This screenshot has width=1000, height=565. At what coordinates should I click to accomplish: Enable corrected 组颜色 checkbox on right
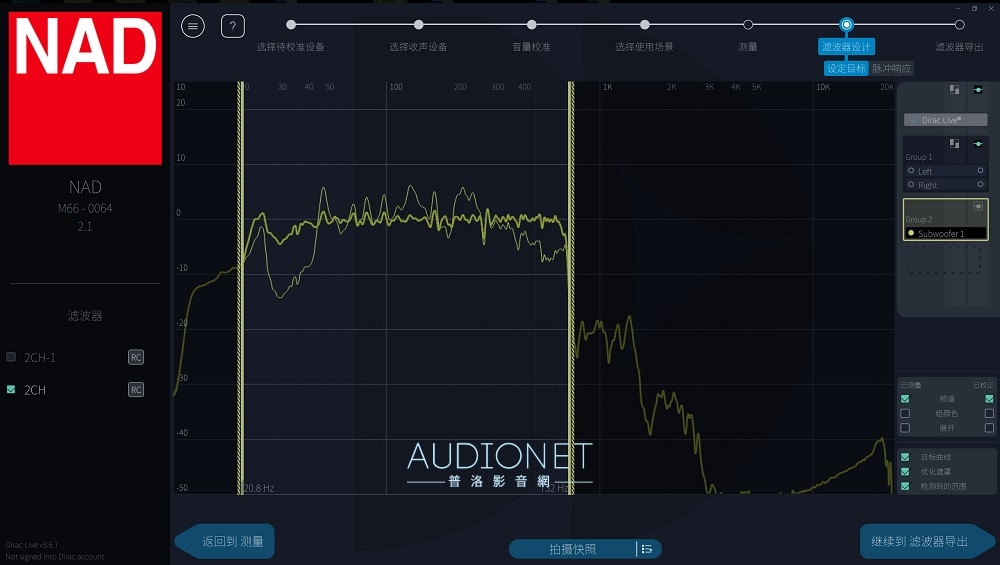click(989, 413)
